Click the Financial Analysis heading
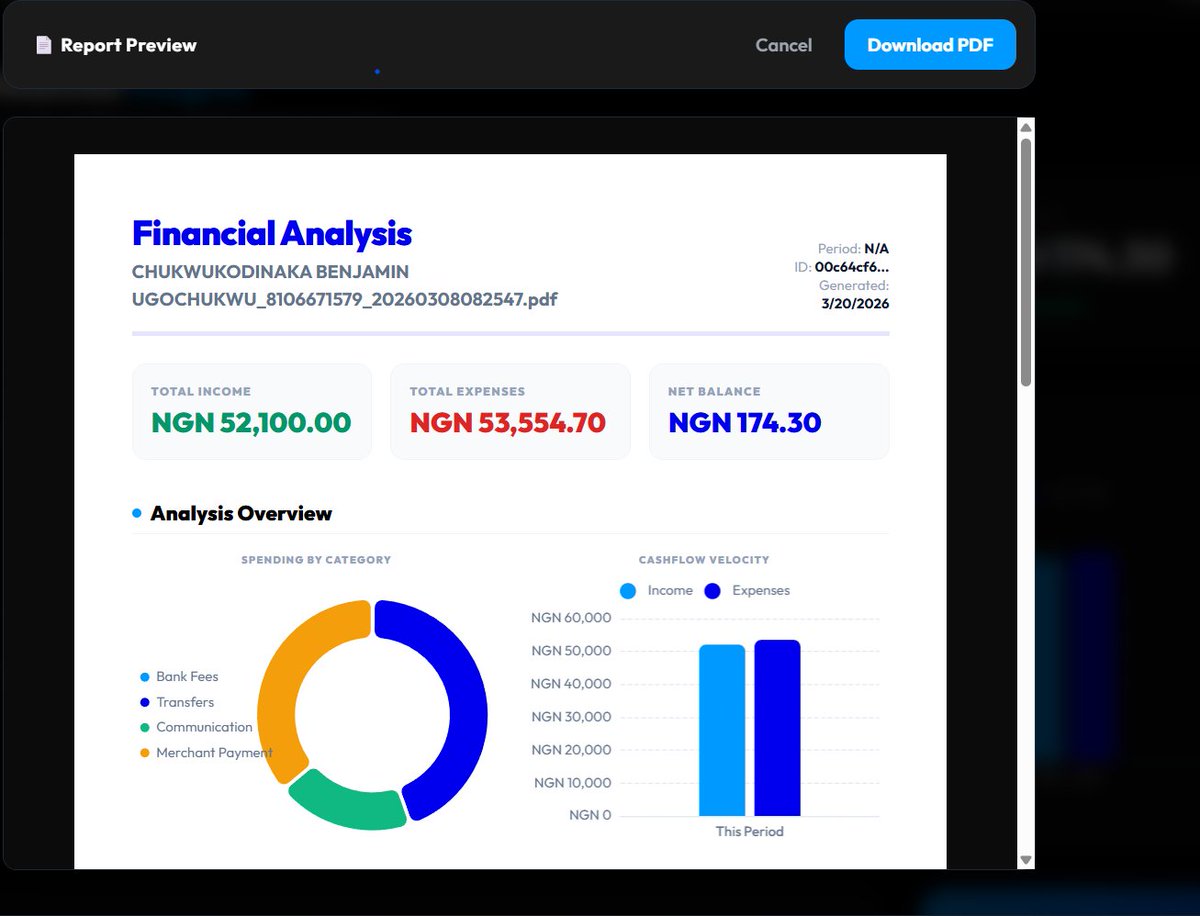 pos(272,233)
